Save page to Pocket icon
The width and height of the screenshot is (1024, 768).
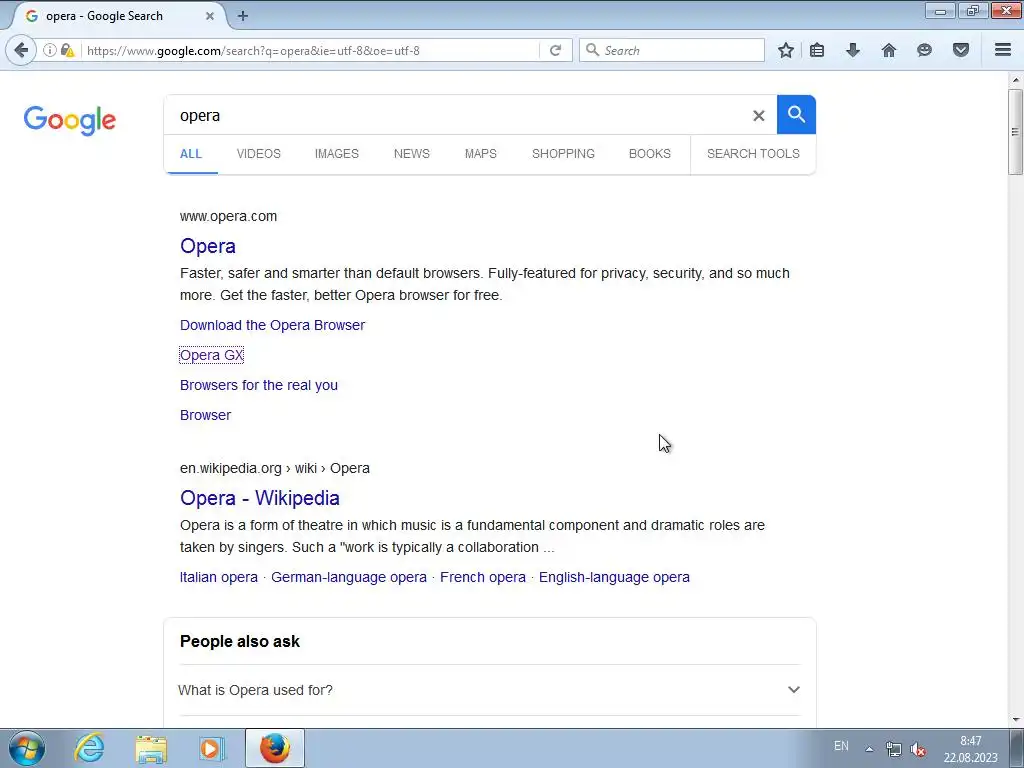pyautogui.click(x=961, y=50)
